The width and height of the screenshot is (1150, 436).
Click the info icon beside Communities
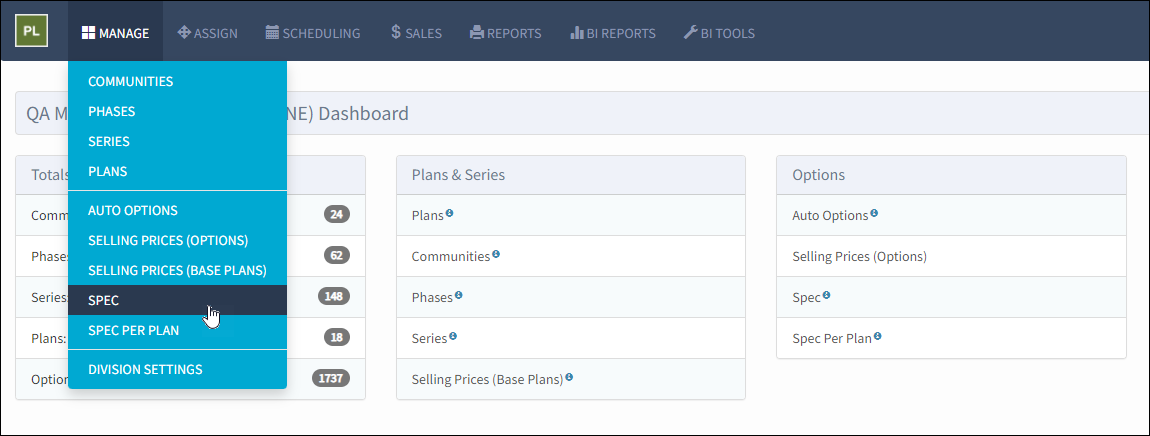(x=496, y=255)
